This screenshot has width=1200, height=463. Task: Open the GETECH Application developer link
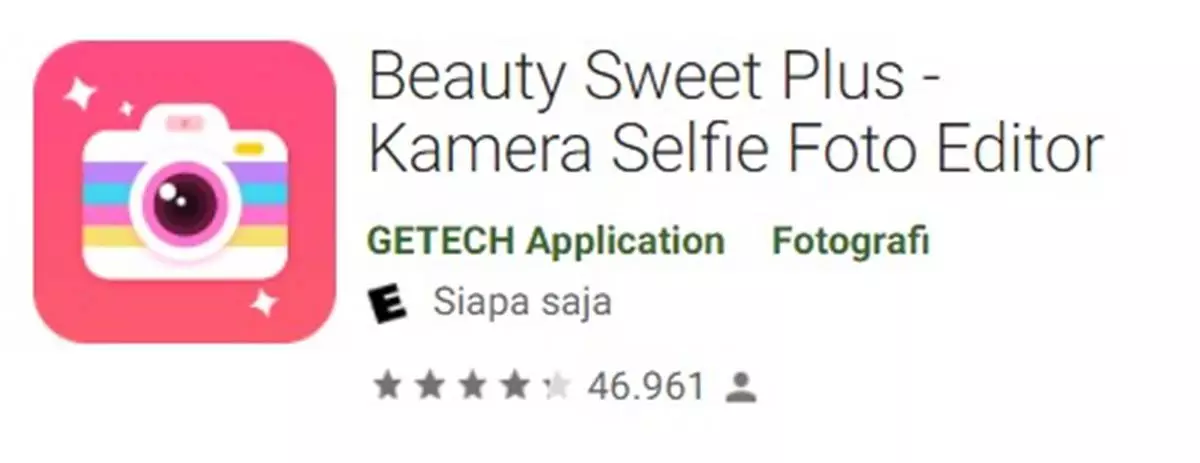[546, 241]
